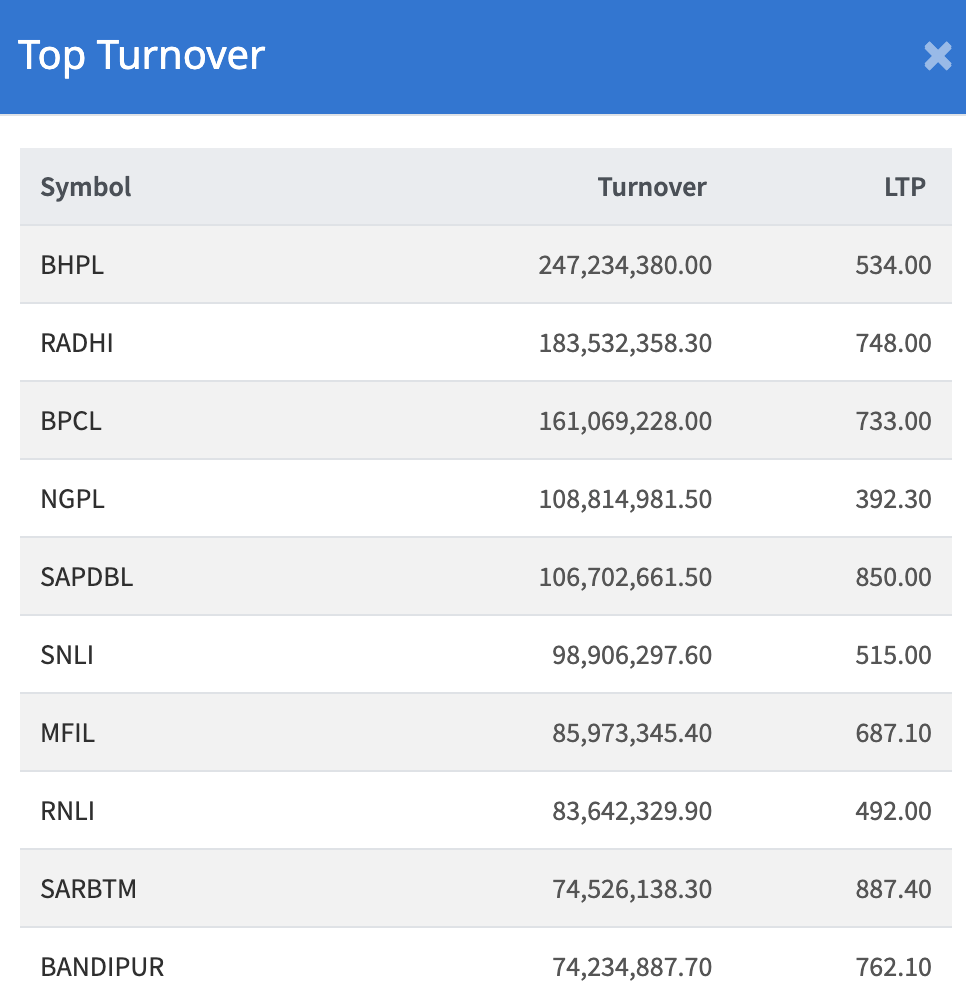Screen dimensions: 966x998
Task: Click the LTP value 733.00
Action: [893, 421]
